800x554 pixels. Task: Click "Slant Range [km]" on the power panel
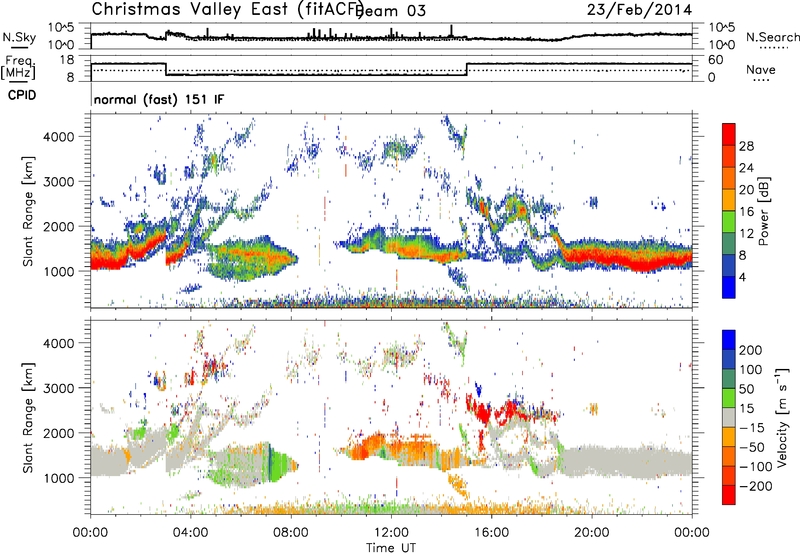pyautogui.click(x=28, y=211)
